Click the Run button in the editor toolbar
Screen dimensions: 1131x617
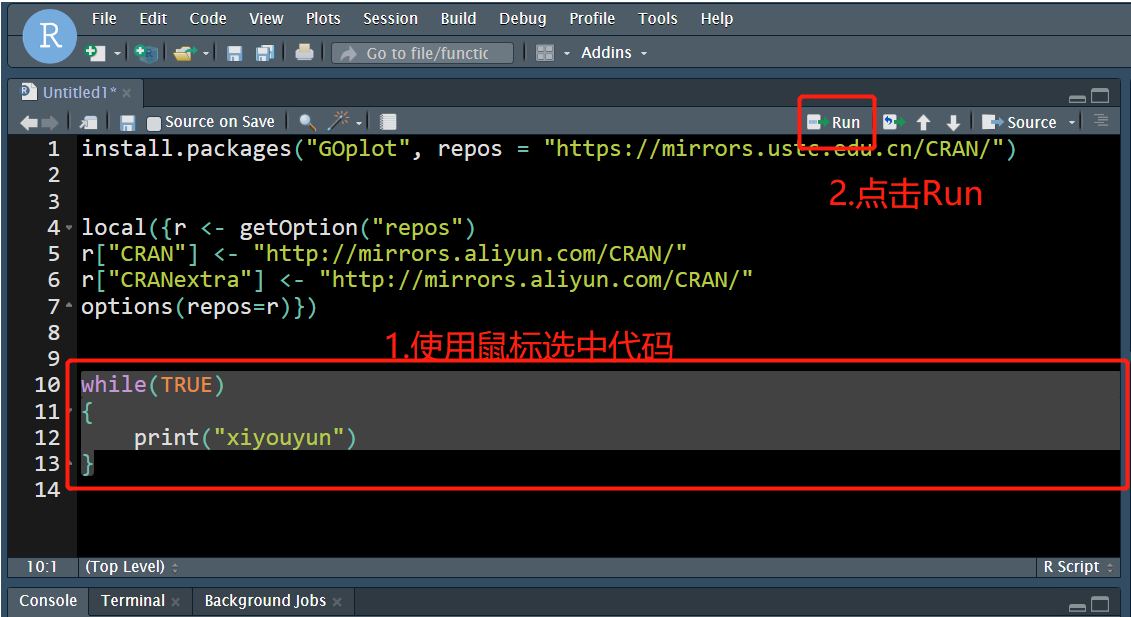pos(835,122)
